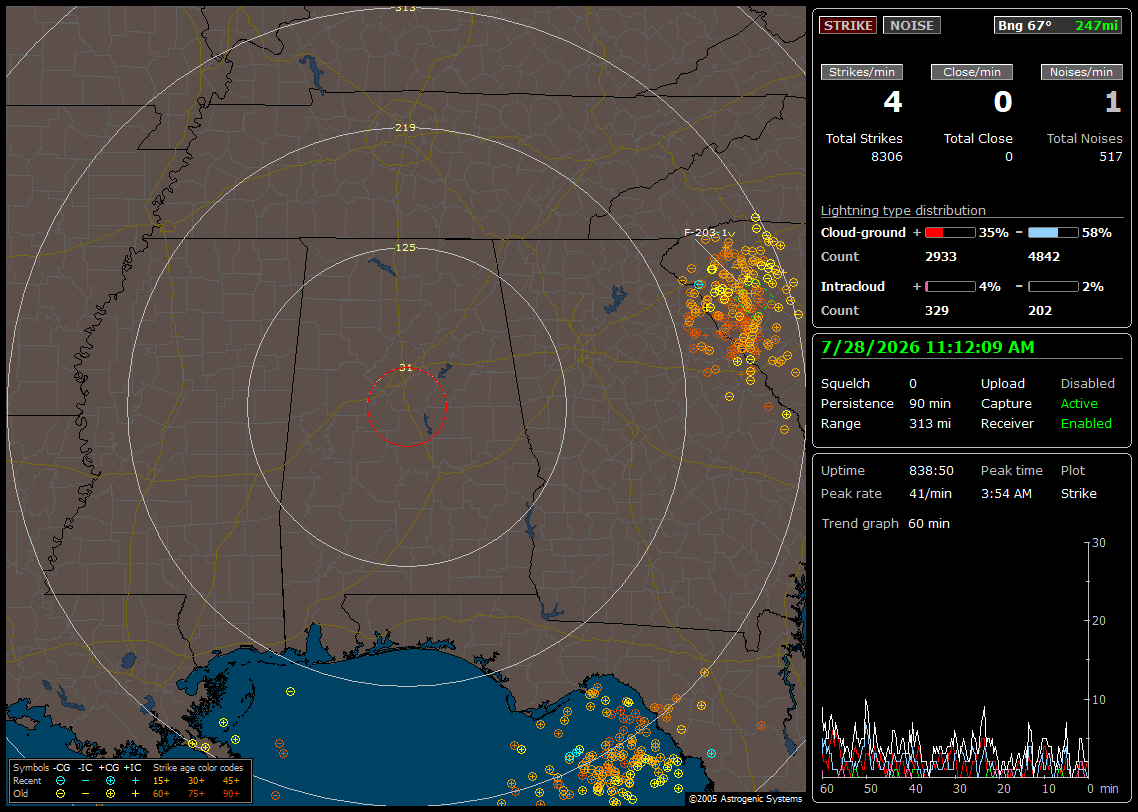Click the pink +IC 4% distribution bar
This screenshot has height=812, width=1138.
coord(950,287)
